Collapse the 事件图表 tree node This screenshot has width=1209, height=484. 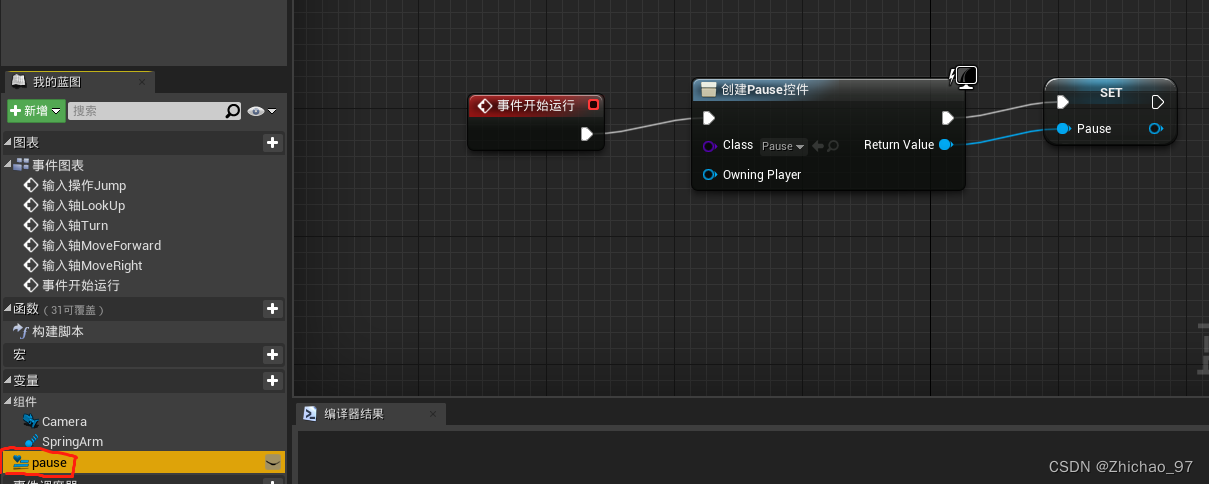[7, 165]
